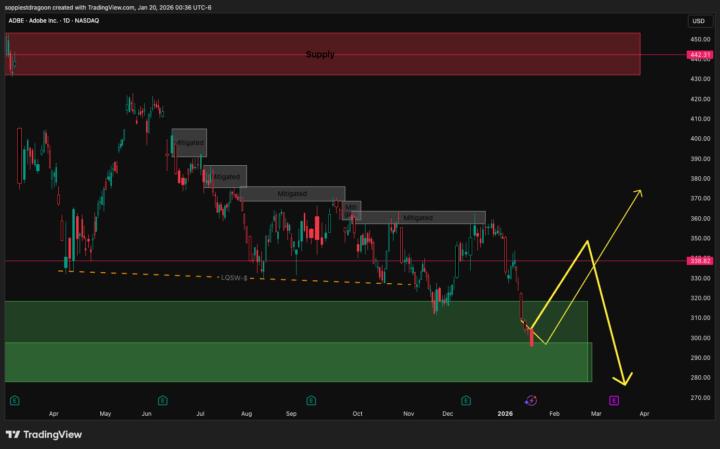Click the 400.00 price axis value

click(x=700, y=139)
